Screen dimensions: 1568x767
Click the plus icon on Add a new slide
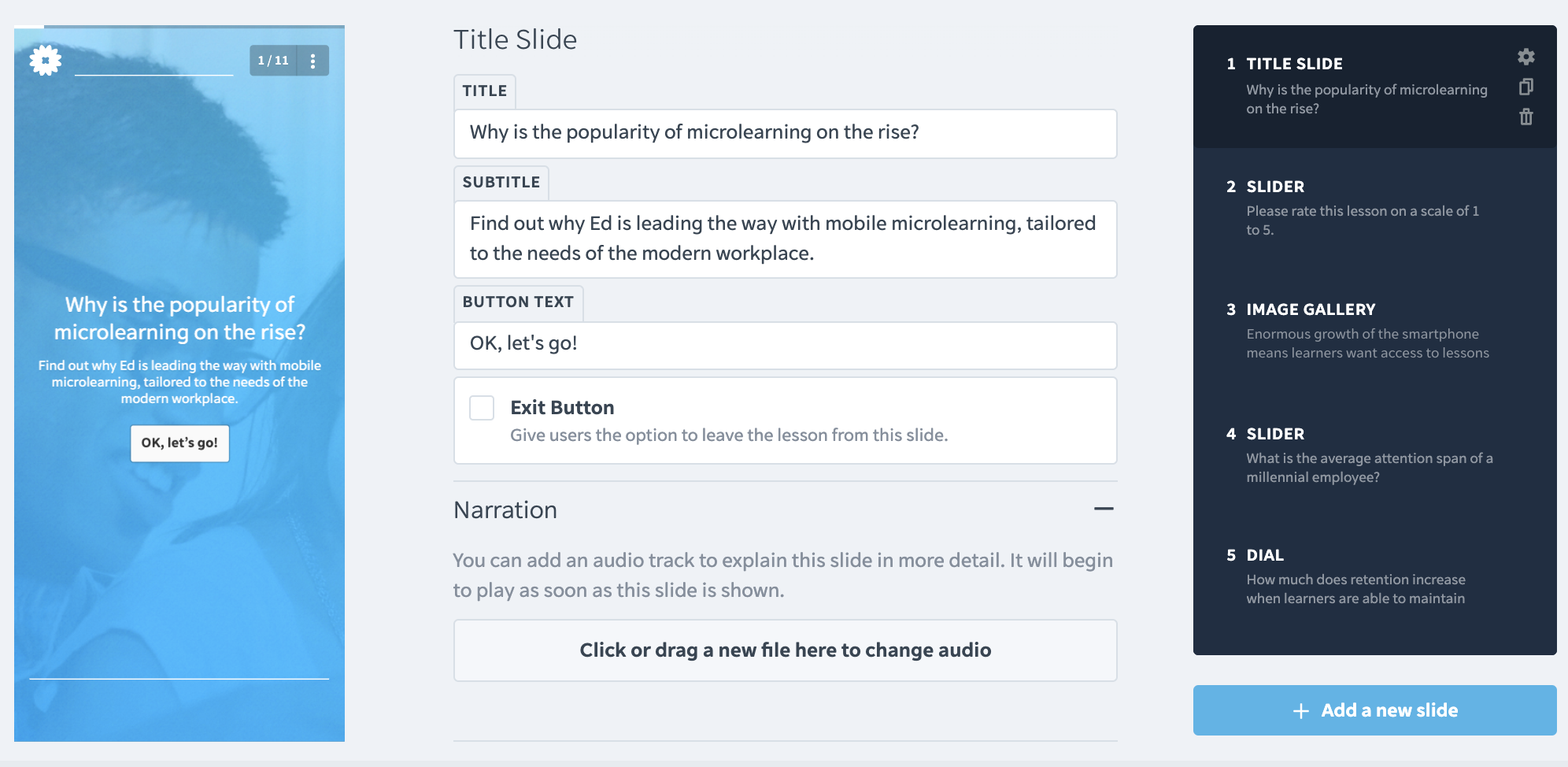(x=1301, y=710)
